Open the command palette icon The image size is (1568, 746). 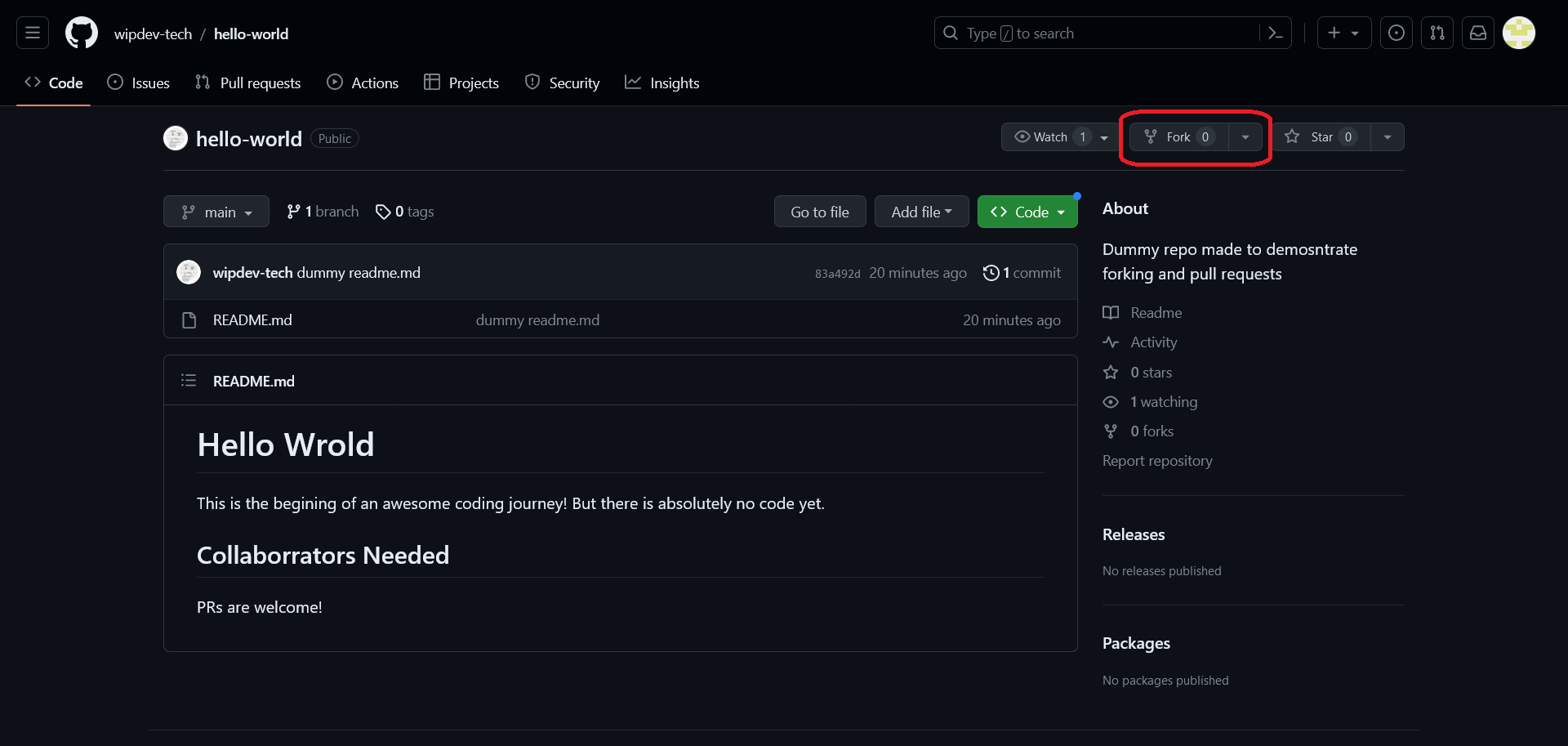tap(1276, 33)
